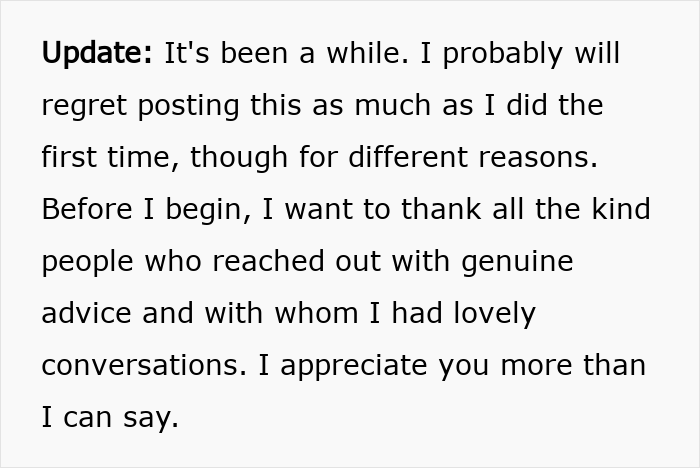Click the word 'Before' starting the sentence
Screen dimensions: 700x468
pyautogui.click(x=83, y=210)
